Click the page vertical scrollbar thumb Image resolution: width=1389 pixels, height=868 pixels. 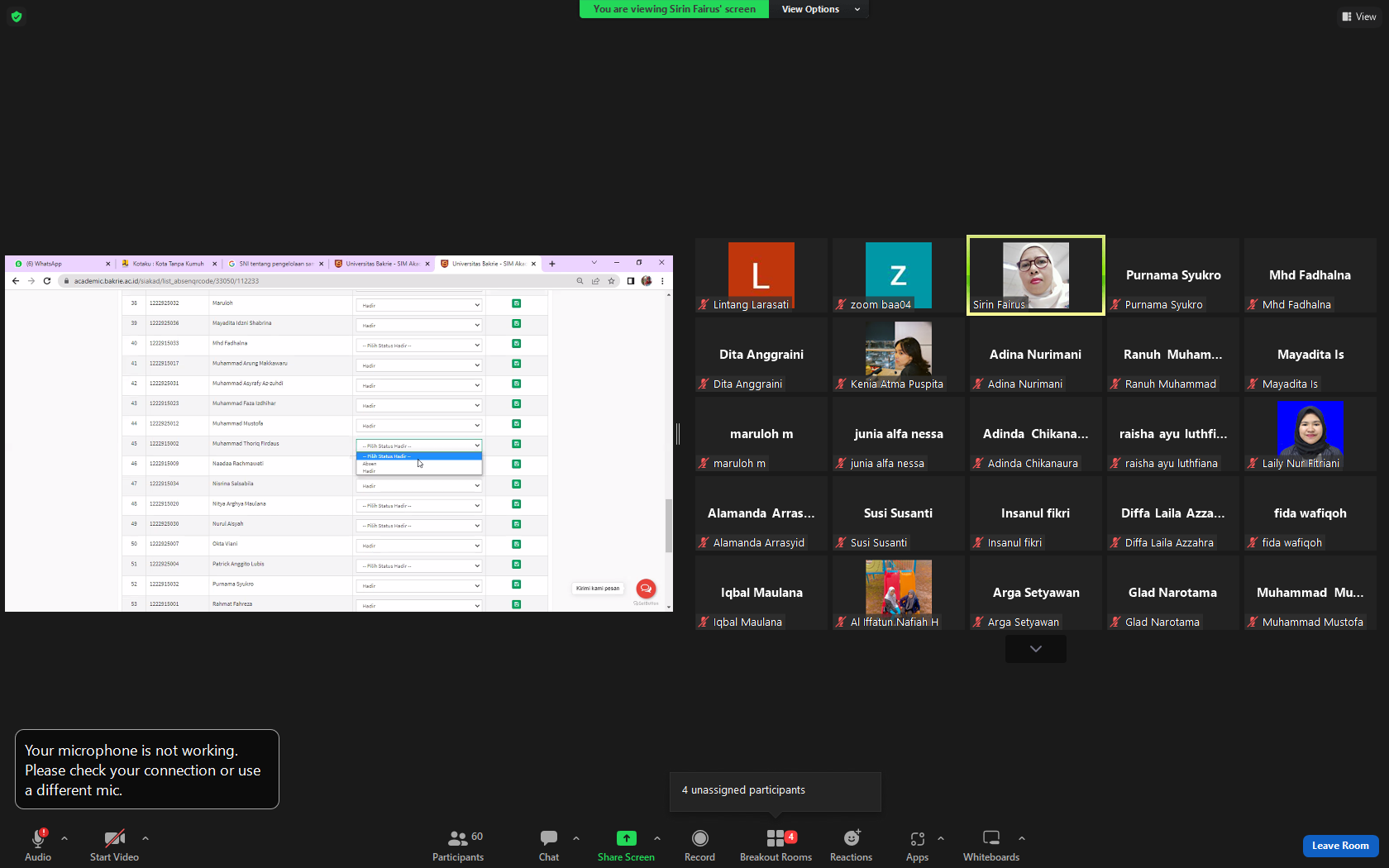point(668,526)
